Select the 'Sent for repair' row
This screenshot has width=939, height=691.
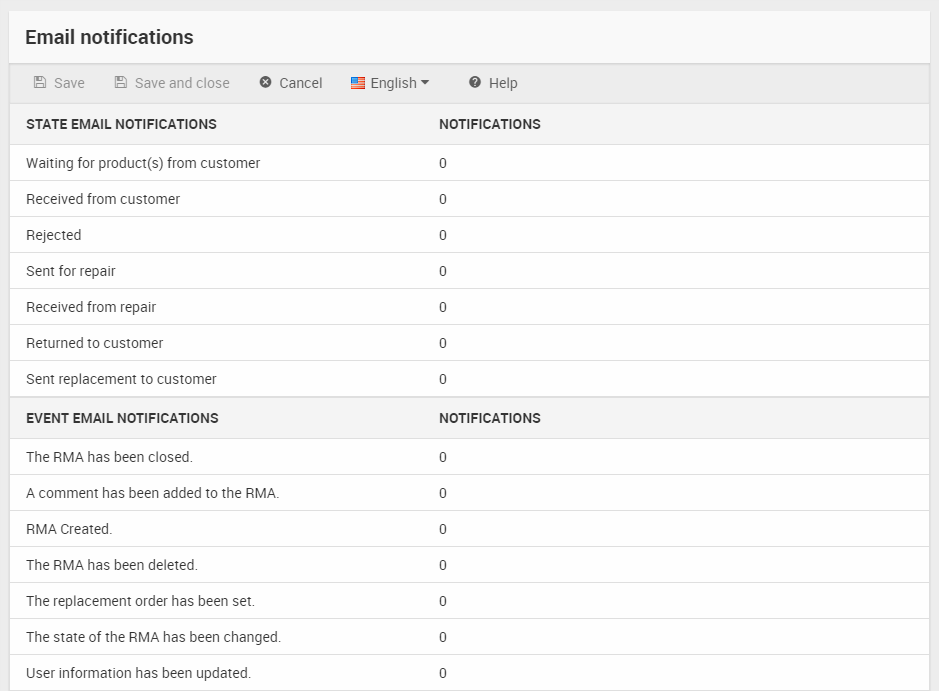(71, 271)
